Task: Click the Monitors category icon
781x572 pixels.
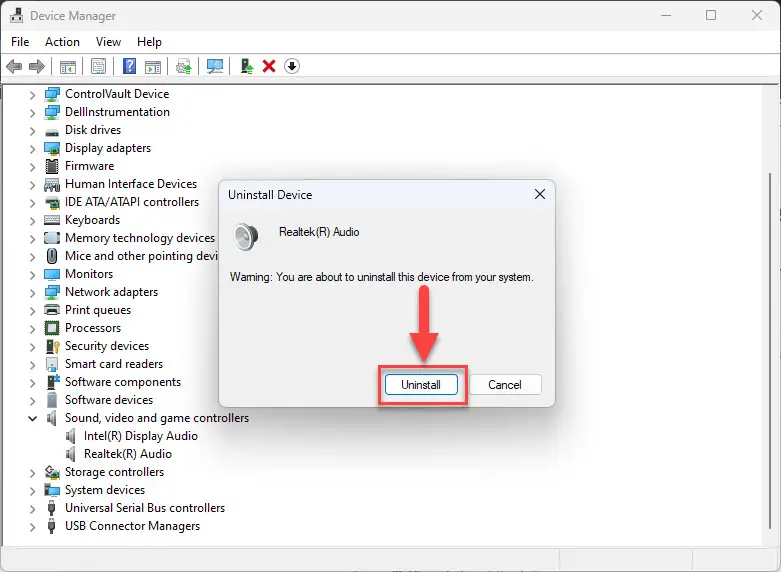Action: click(52, 275)
